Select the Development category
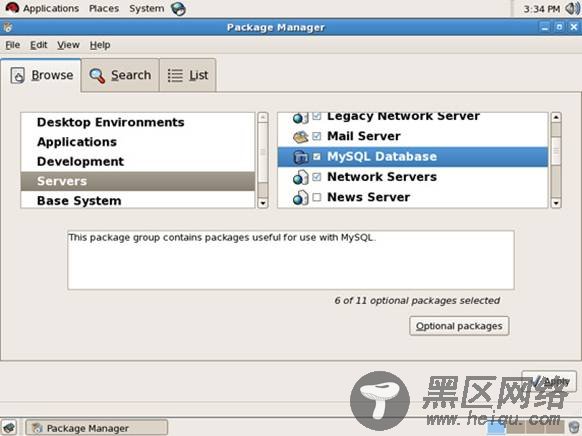Viewport: 582px width, 436px height. coord(138,161)
